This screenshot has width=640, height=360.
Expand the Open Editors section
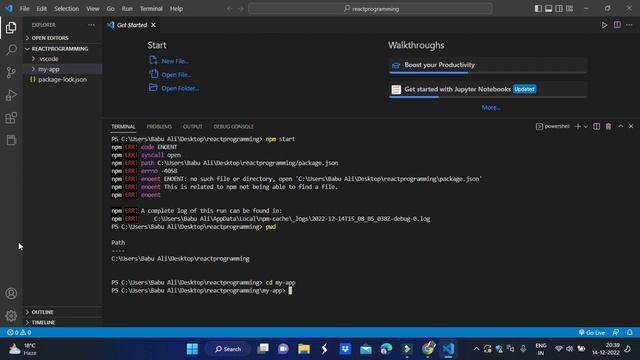click(62, 38)
